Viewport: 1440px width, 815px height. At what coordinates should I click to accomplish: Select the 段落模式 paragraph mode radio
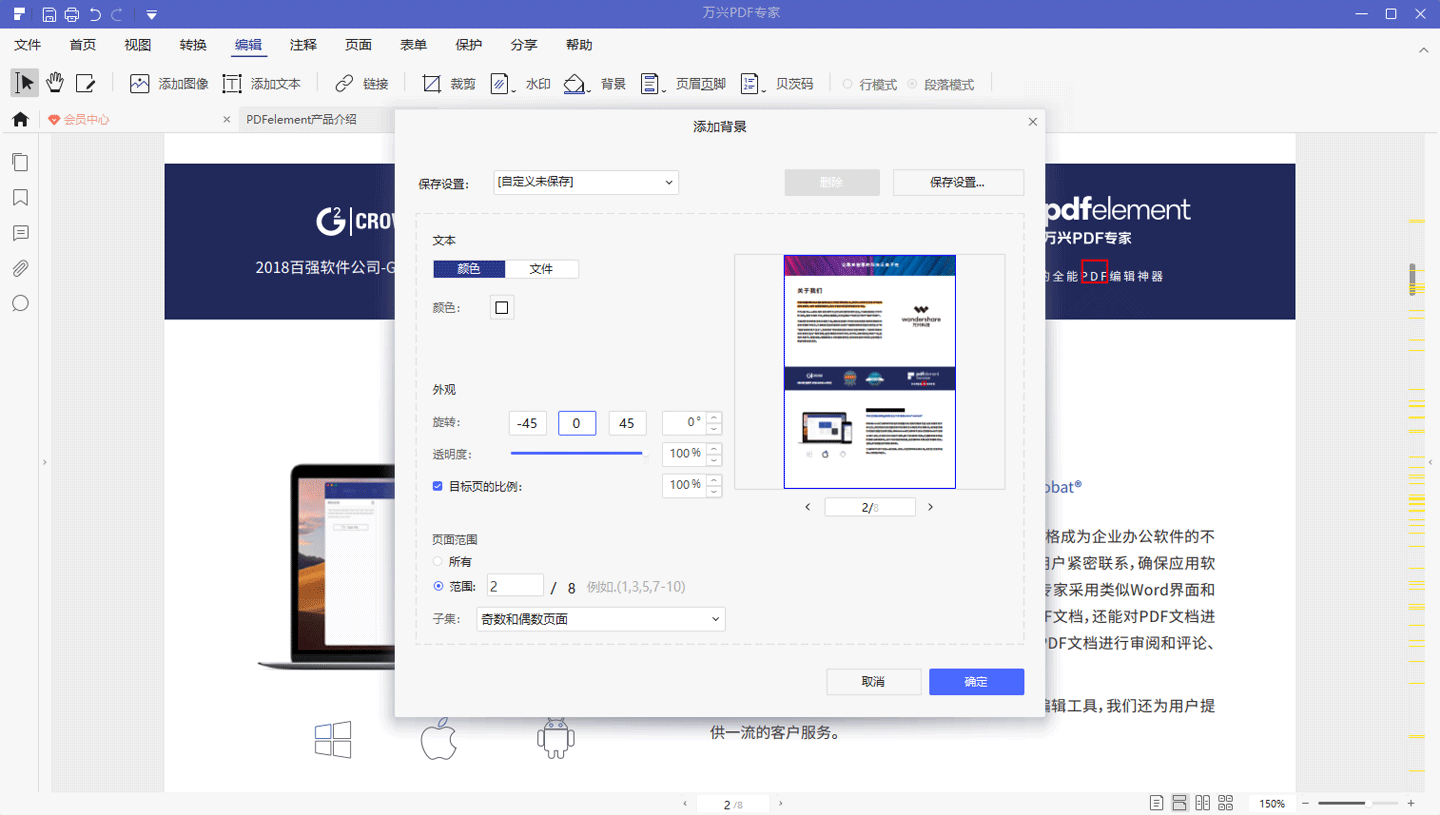912,85
